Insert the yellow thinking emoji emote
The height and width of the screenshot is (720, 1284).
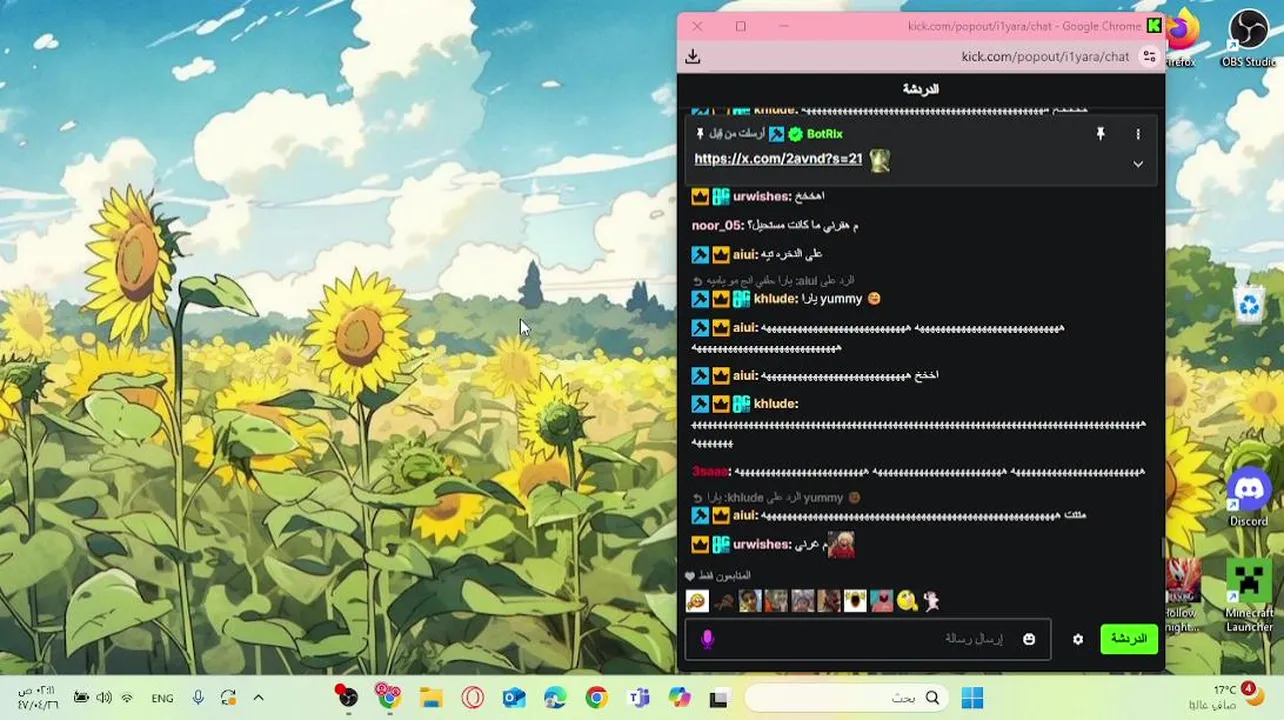click(907, 601)
